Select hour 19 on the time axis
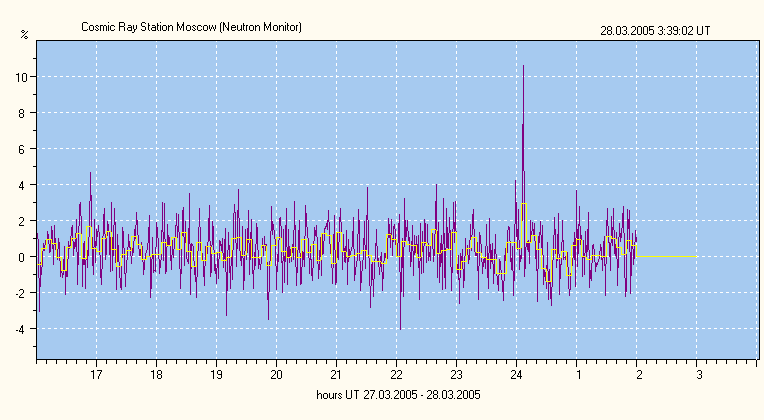The height and width of the screenshot is (420, 764). pyautogui.click(x=217, y=375)
